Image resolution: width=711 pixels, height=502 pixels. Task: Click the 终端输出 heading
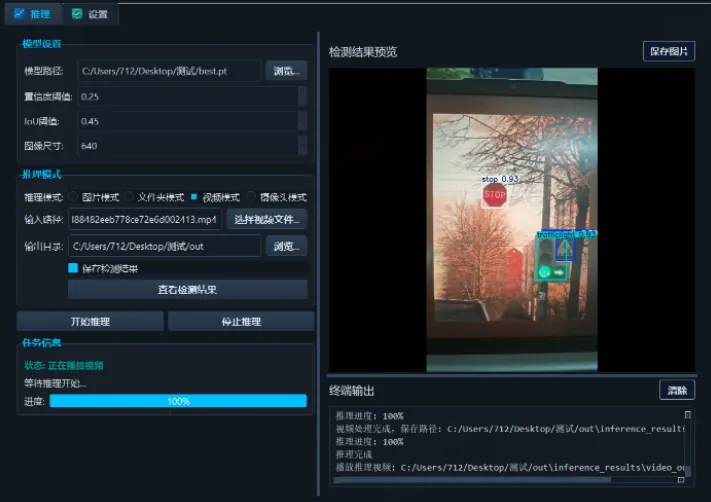click(352, 390)
